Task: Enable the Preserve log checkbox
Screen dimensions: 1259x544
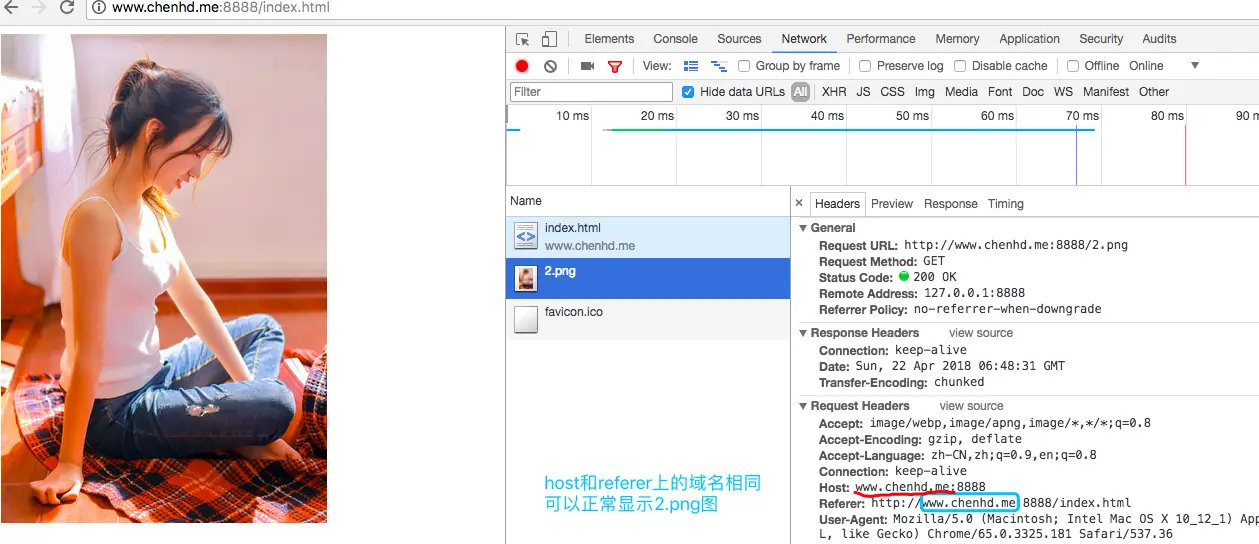Action: click(x=865, y=66)
